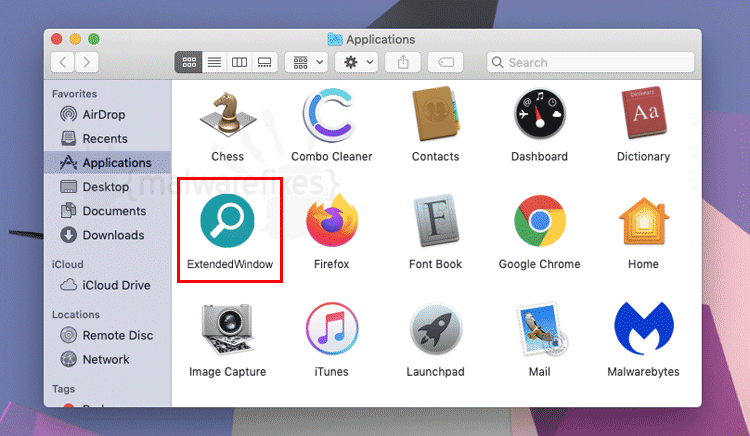Select Applications in the sidebar
This screenshot has width=750, height=436.
(x=108, y=163)
